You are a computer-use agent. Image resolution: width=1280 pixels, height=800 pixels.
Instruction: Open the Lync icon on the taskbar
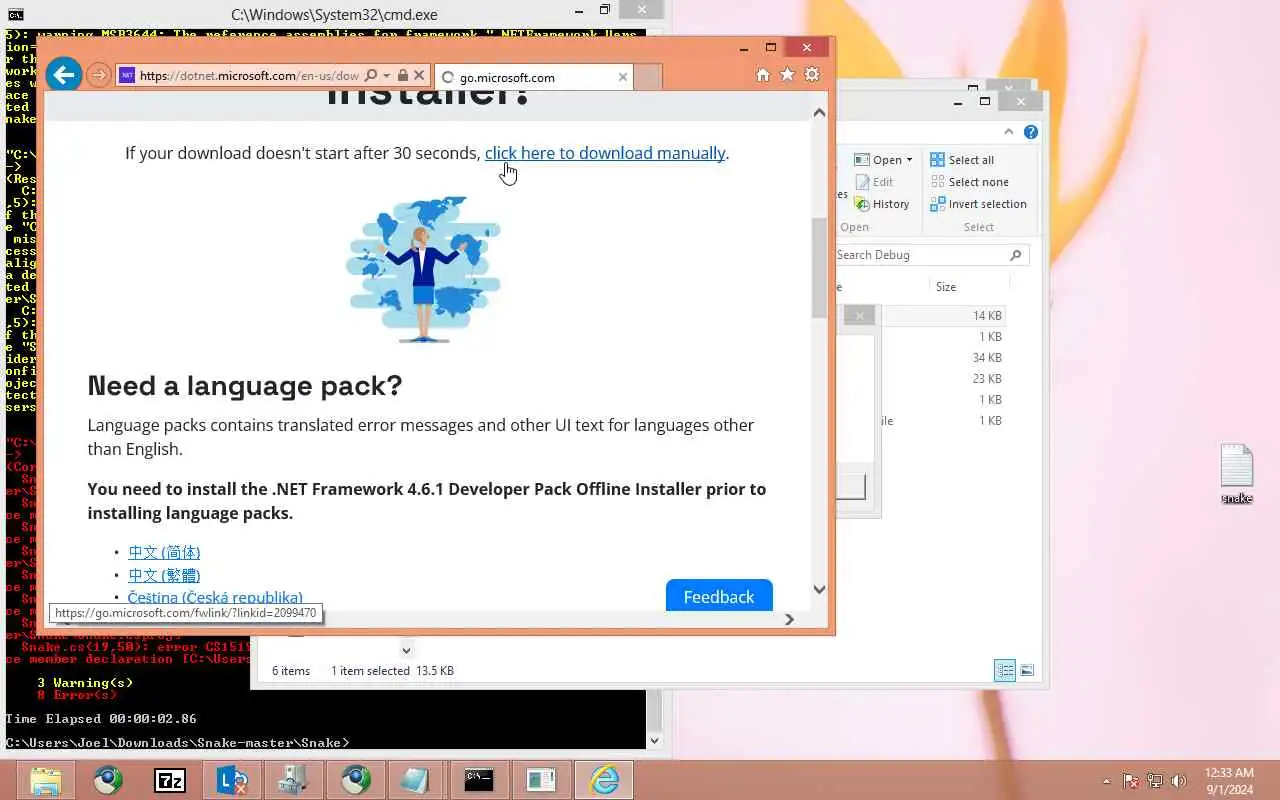(232, 780)
